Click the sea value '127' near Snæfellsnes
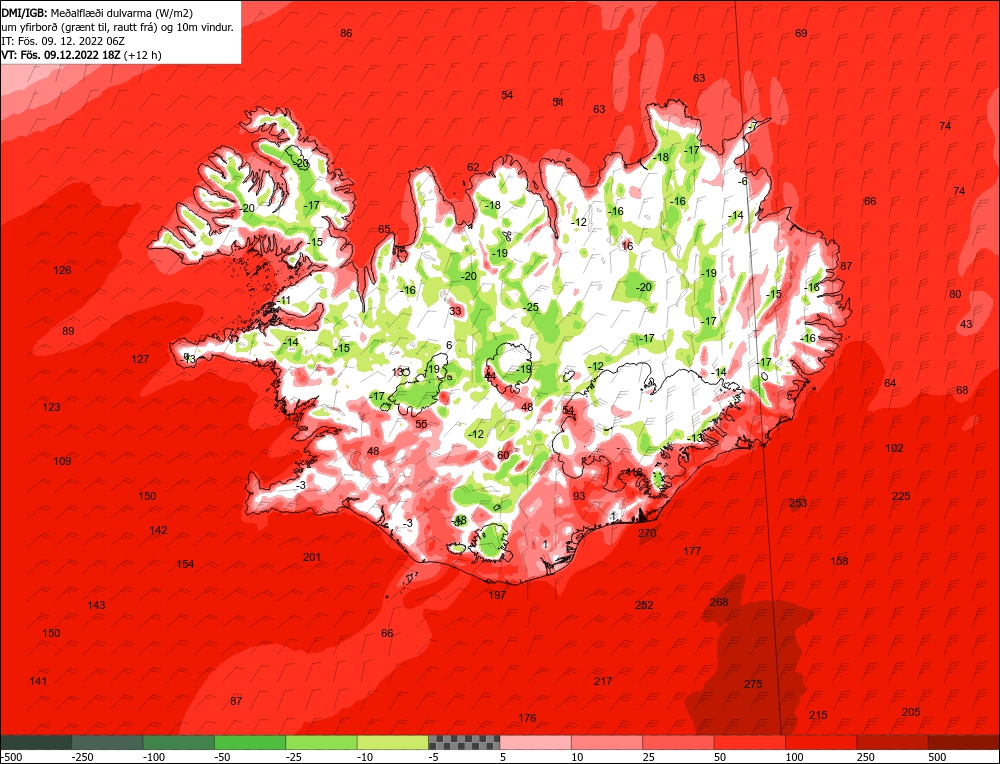1000x764 pixels. [x=140, y=359]
